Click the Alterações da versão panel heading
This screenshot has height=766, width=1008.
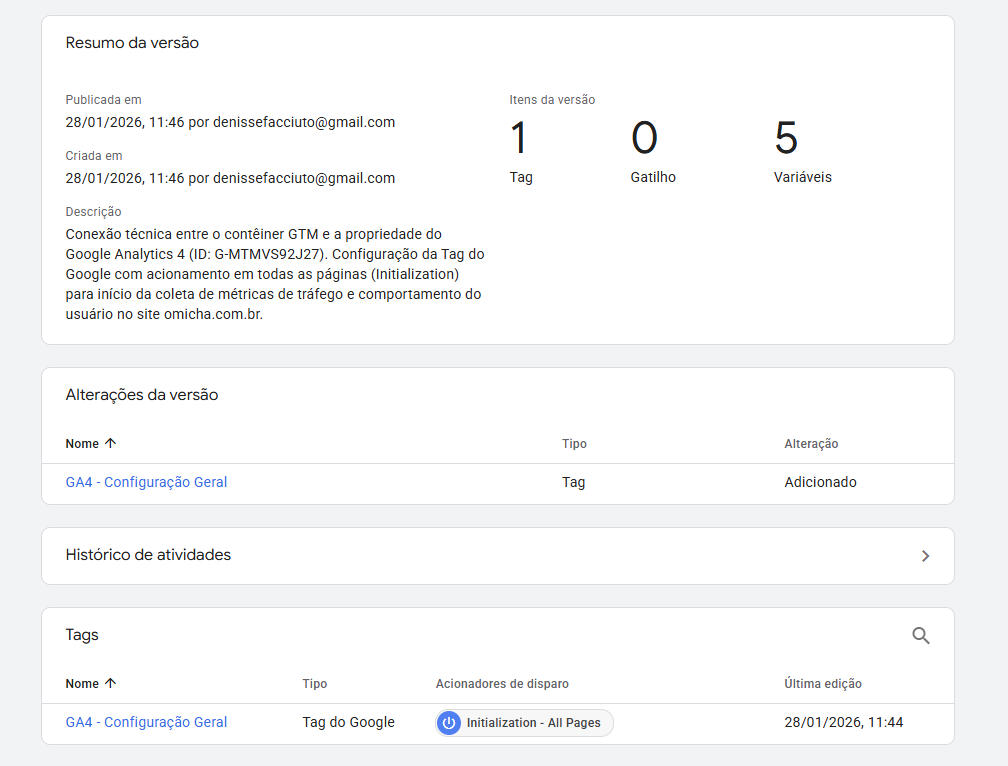[143, 394]
